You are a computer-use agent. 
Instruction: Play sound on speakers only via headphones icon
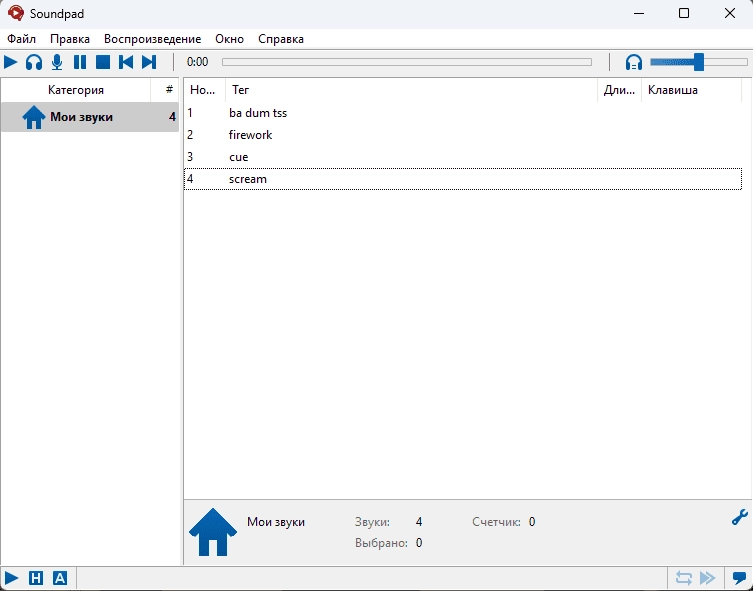pos(34,62)
